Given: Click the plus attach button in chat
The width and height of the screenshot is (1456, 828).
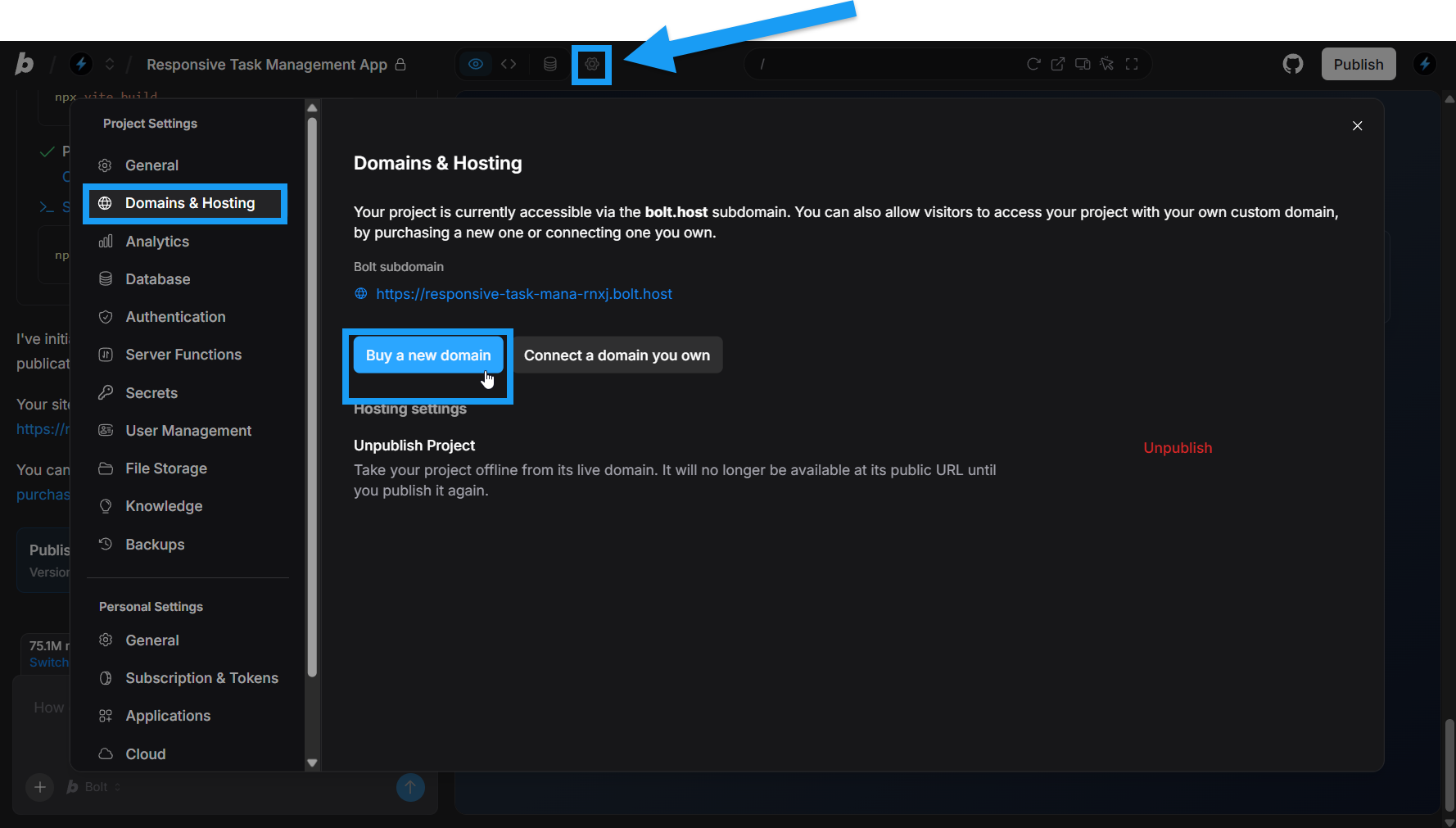Looking at the screenshot, I should click(x=39, y=787).
